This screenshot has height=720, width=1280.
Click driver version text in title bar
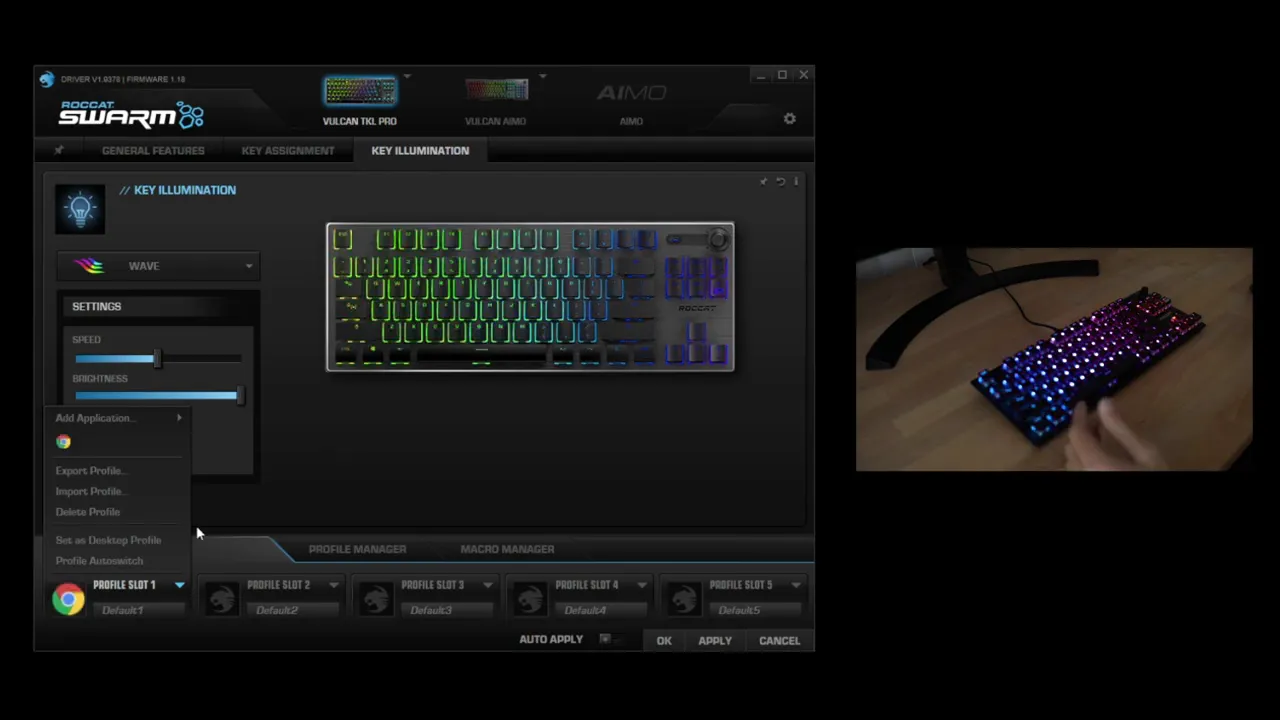click(x=123, y=79)
